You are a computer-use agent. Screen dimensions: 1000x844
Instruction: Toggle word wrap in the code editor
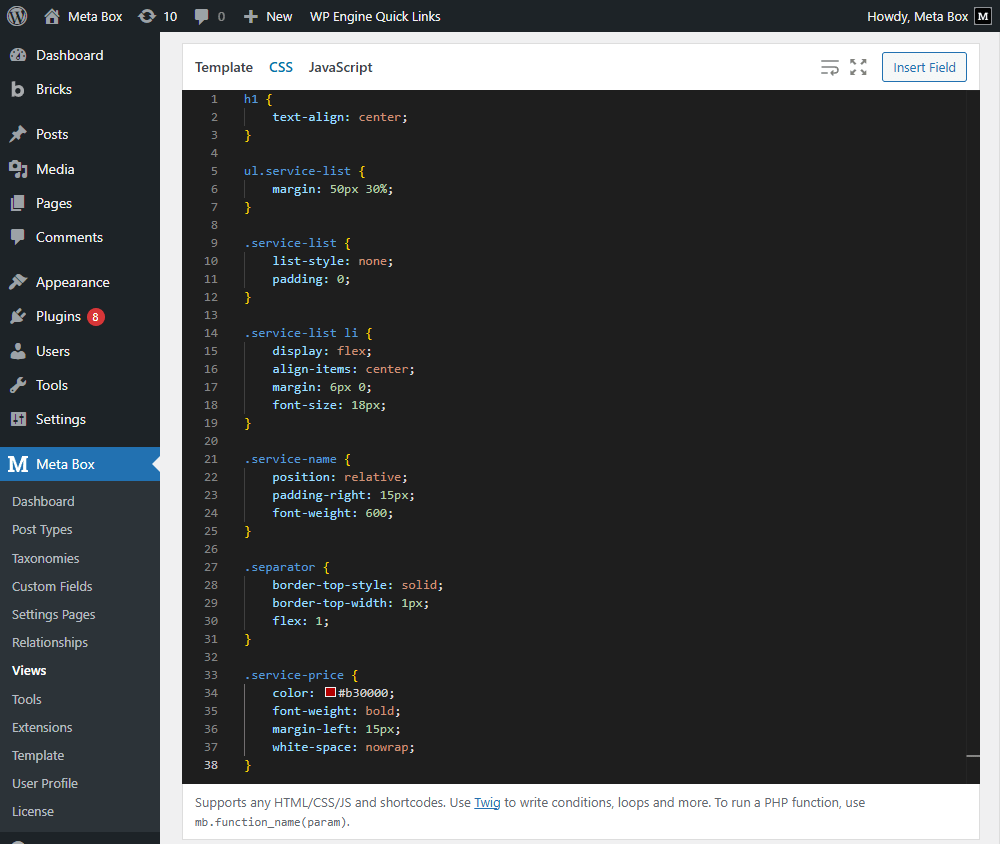tap(829, 67)
